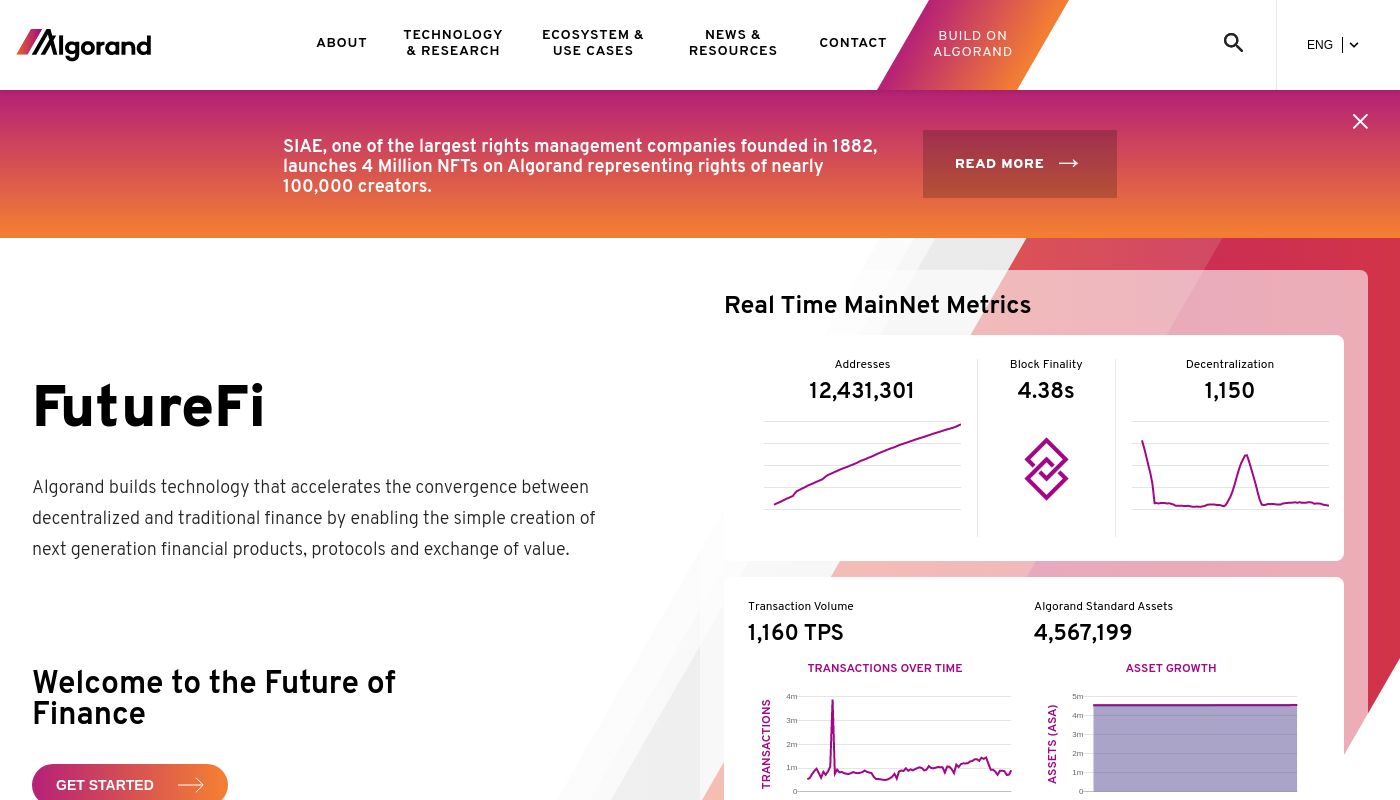Click the 12,431,301 addresses value
This screenshot has height=800, width=1400.
tap(862, 391)
